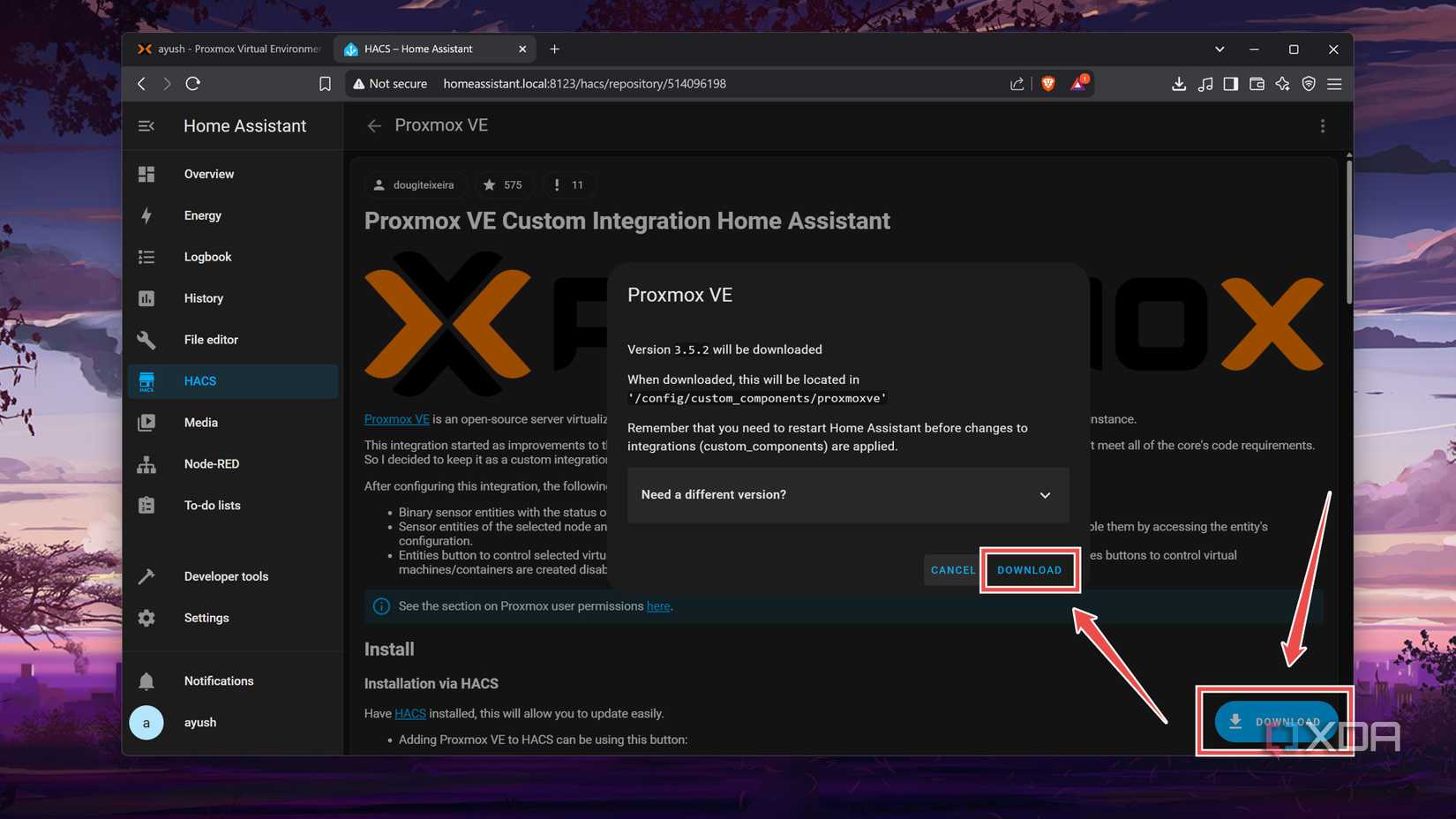Open the File editor

[211, 339]
